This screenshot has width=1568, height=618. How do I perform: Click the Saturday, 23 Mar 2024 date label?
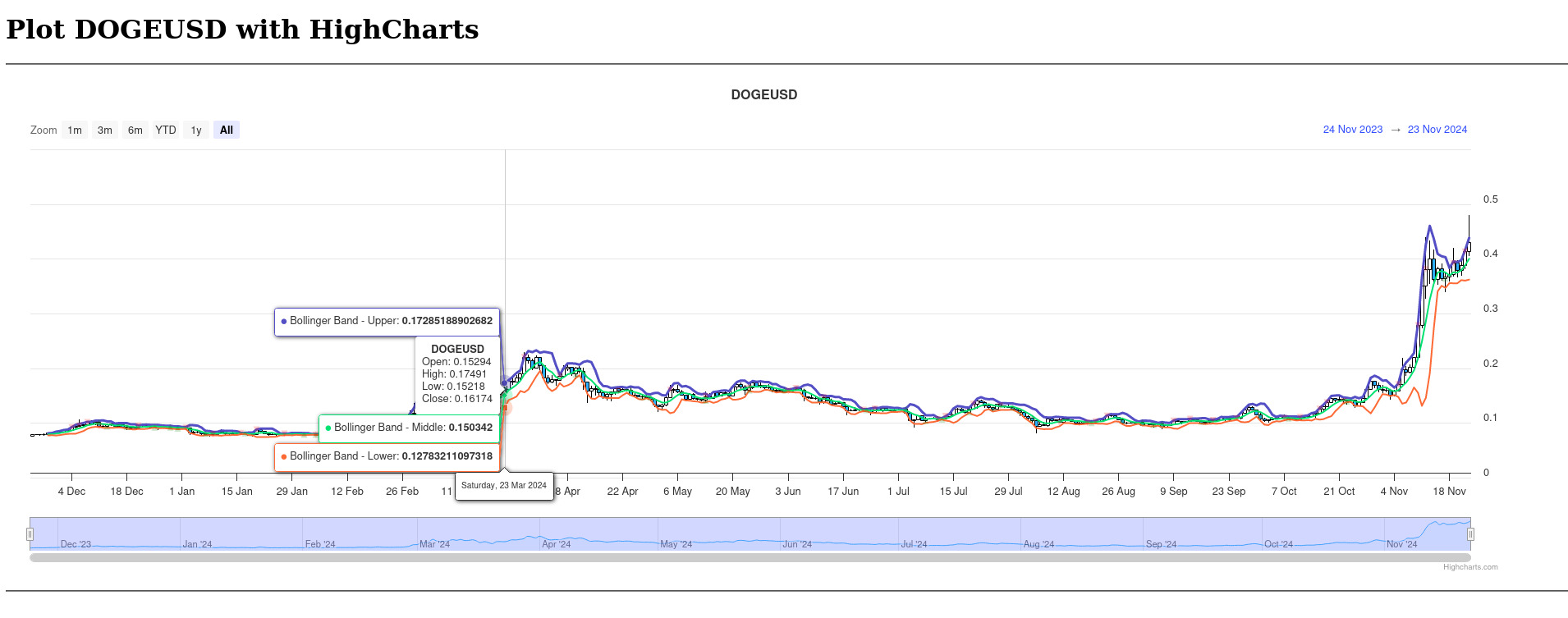[504, 486]
